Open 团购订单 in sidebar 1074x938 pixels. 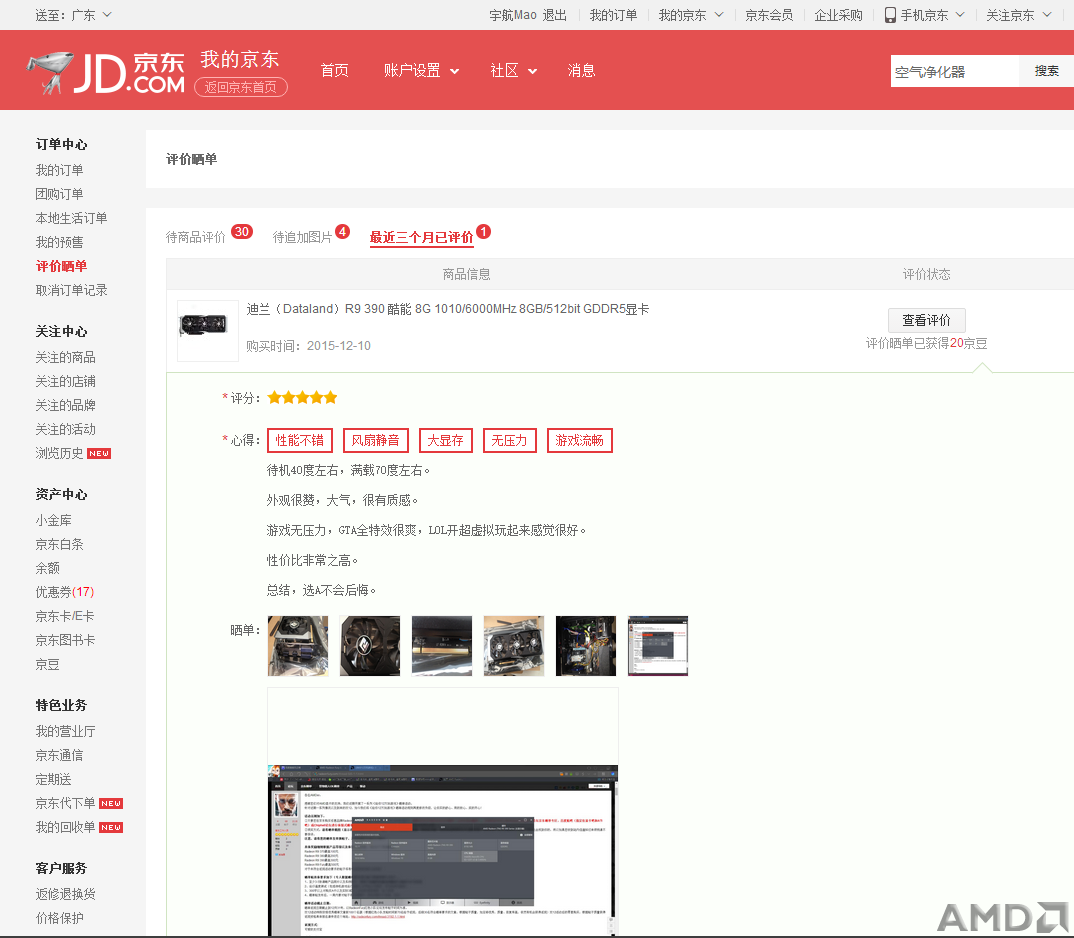(60, 194)
